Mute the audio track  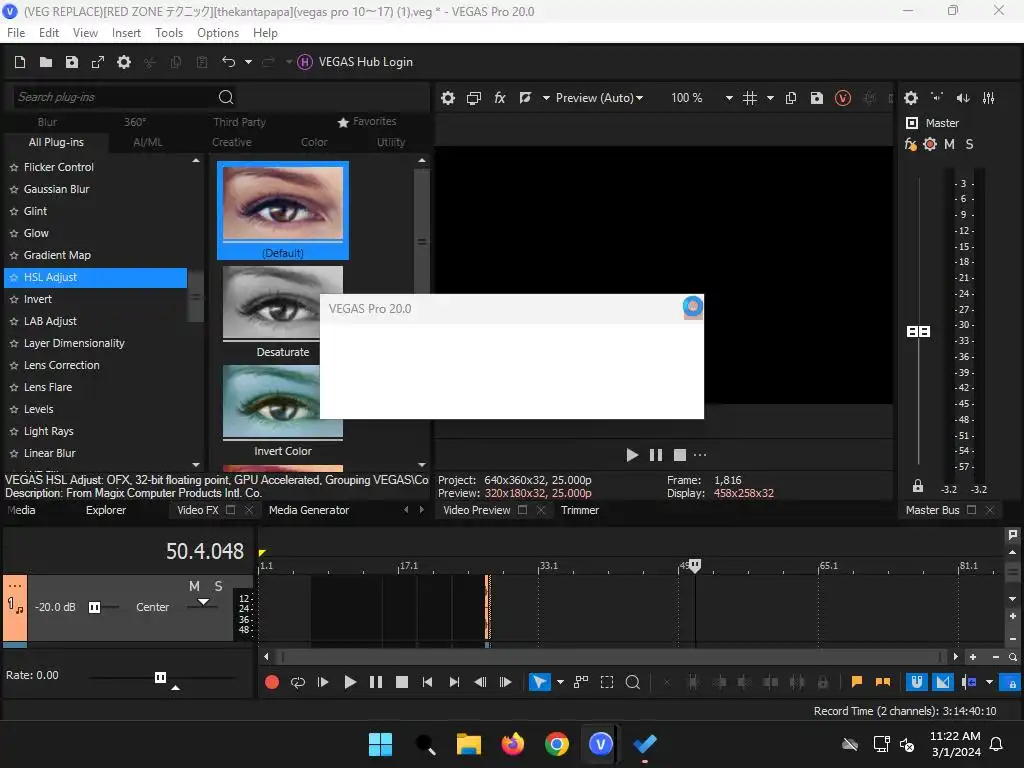coord(194,586)
